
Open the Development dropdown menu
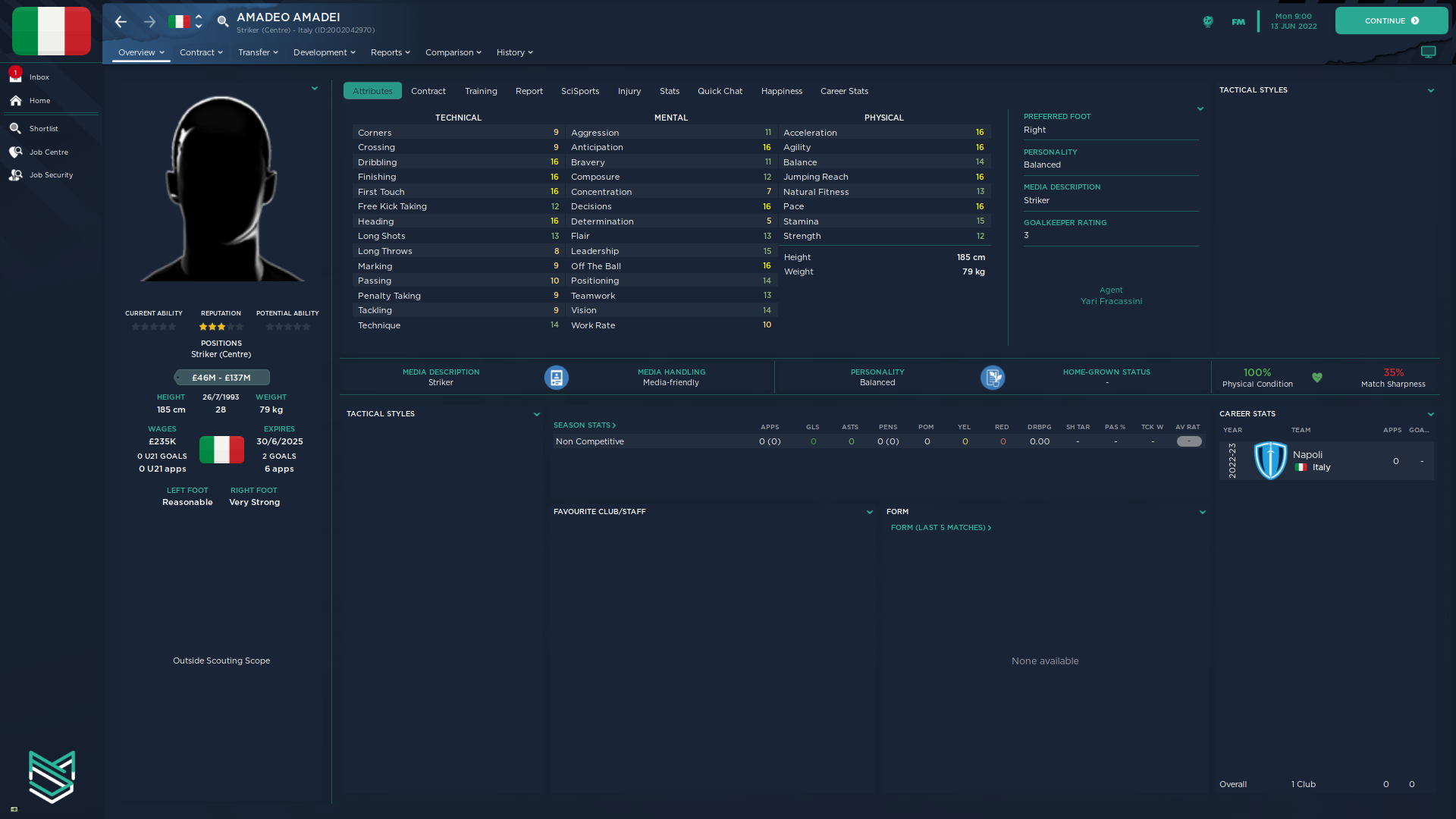[x=324, y=52]
